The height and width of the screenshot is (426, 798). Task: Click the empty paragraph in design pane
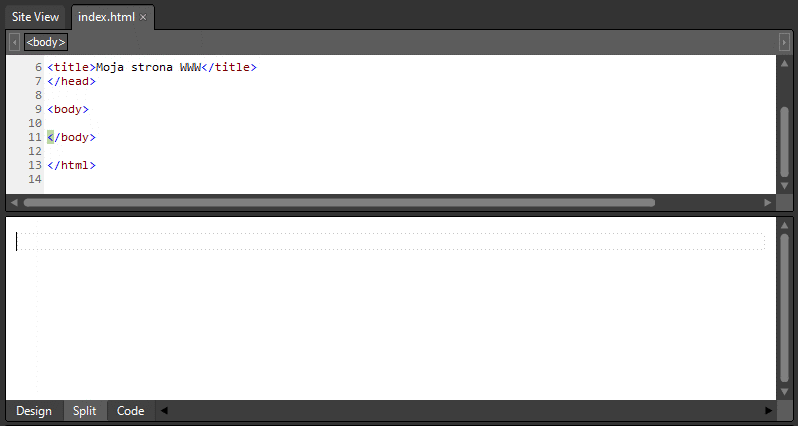pos(390,242)
